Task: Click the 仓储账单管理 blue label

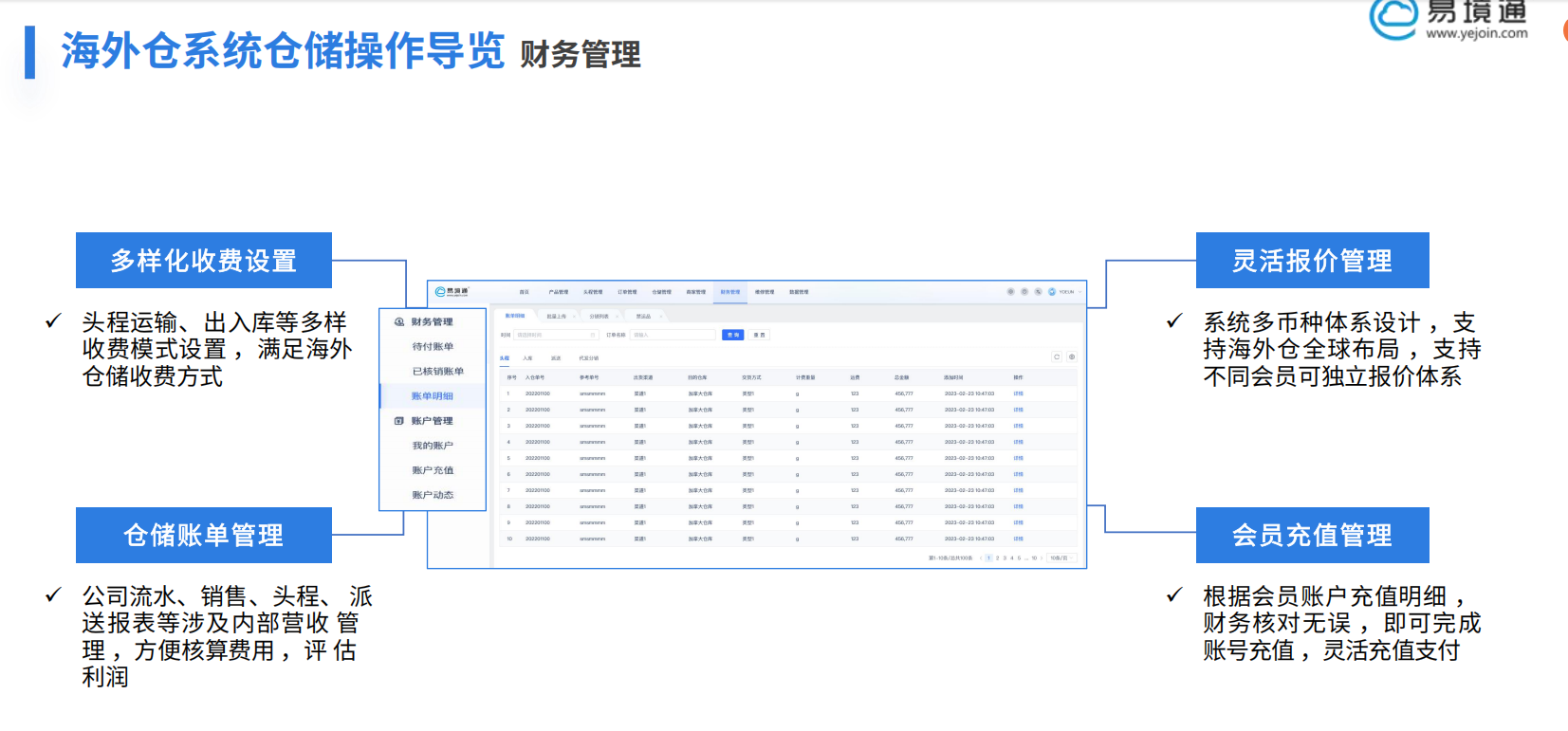Action: (x=204, y=535)
